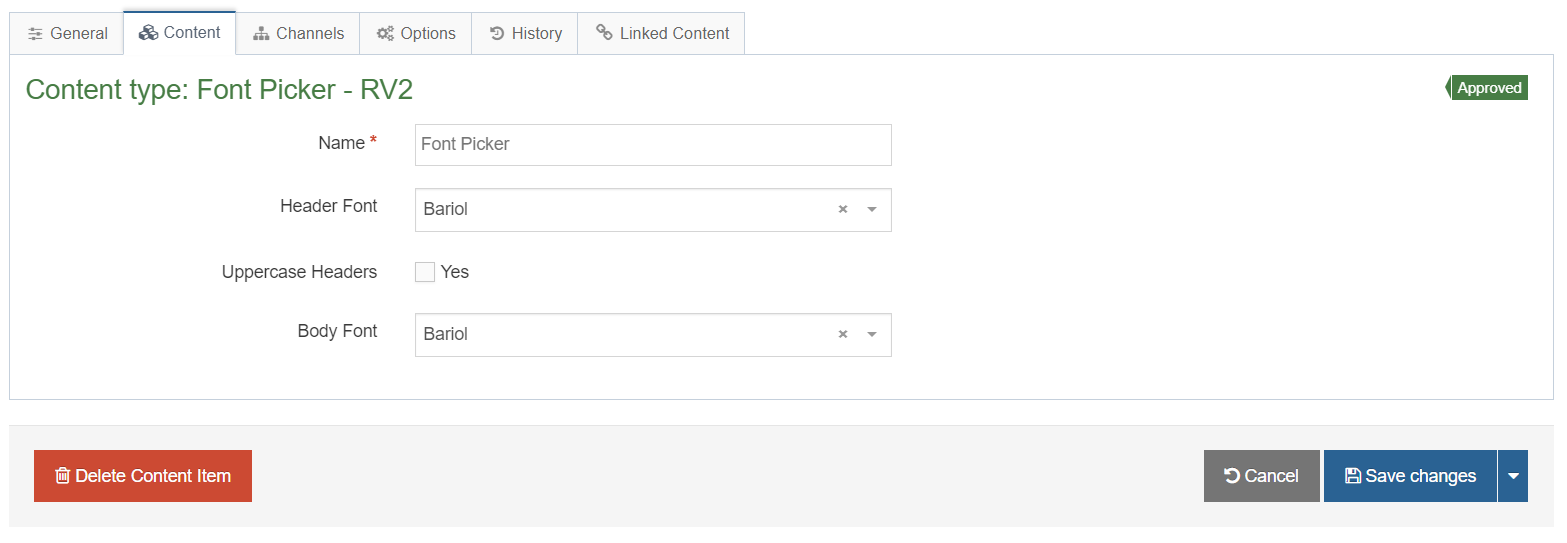
Task: Click the Options gears icon
Action: pyautogui.click(x=385, y=33)
